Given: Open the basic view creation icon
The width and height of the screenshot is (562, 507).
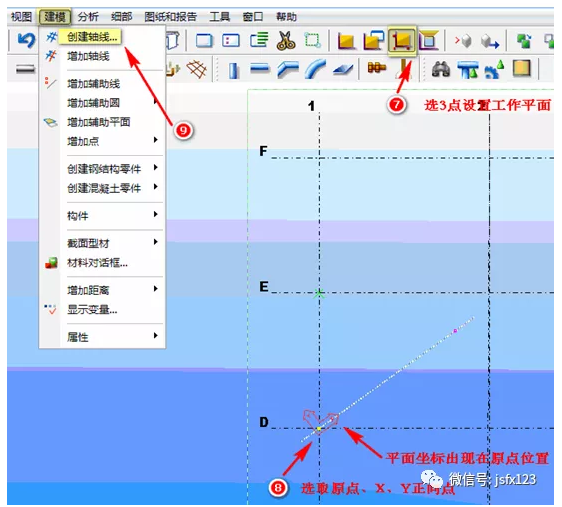Looking at the screenshot, I should click(204, 40).
